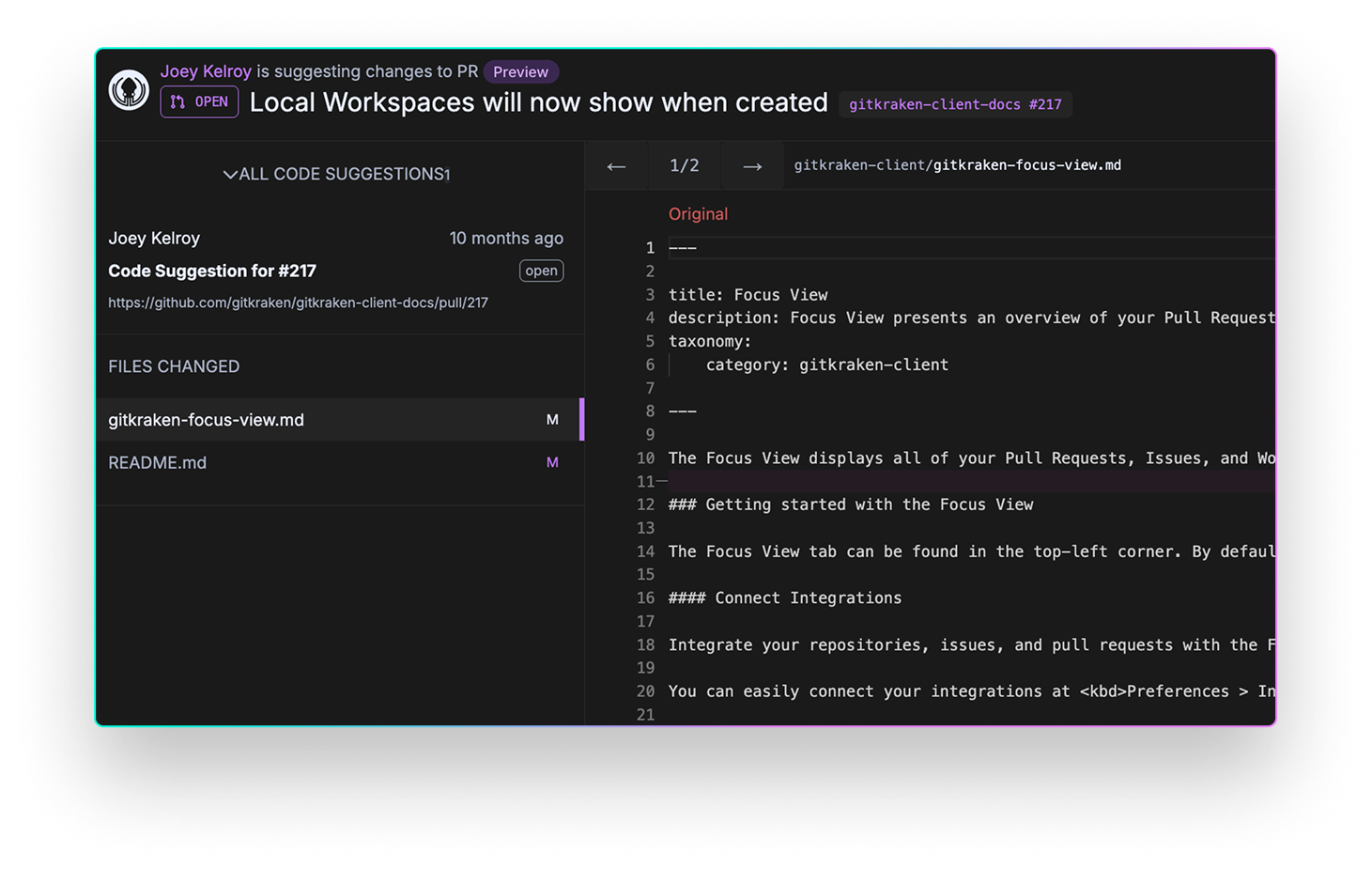Click the gitkraken-client-docs #217 repository badge
1372x869 pixels.
(955, 104)
